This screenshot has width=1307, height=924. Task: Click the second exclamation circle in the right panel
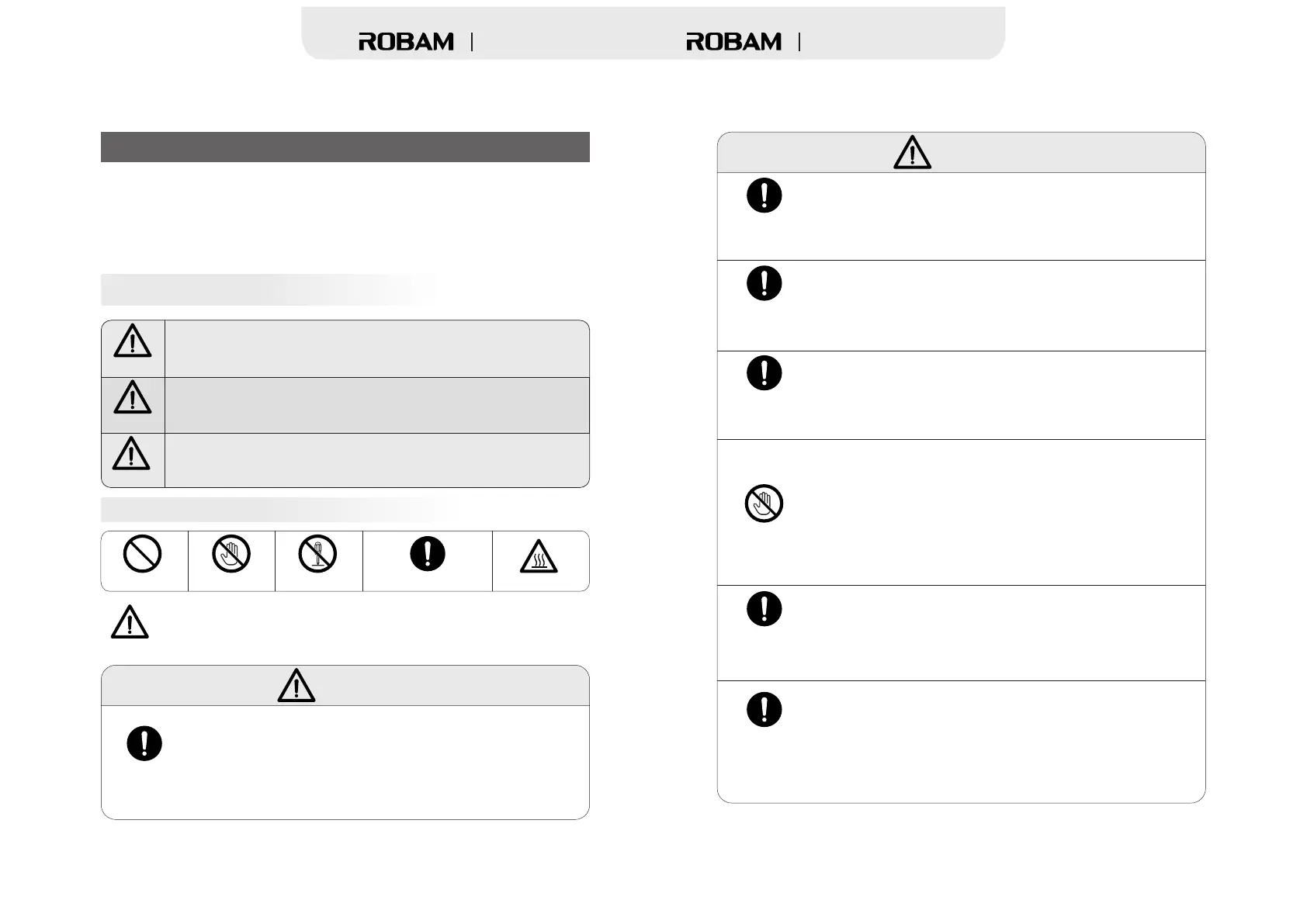[764, 283]
